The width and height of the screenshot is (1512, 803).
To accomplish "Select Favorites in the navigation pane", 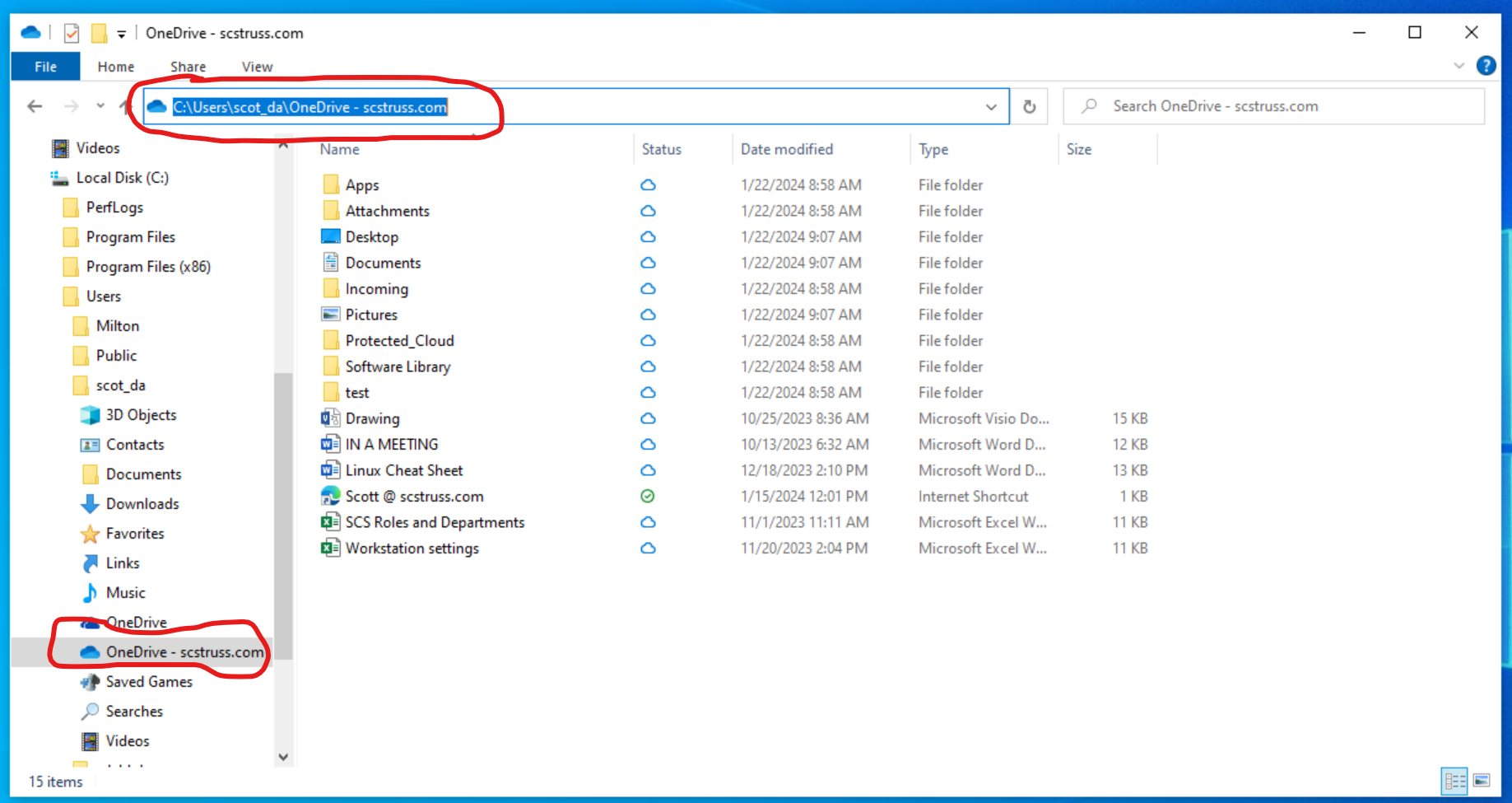I will pyautogui.click(x=135, y=534).
